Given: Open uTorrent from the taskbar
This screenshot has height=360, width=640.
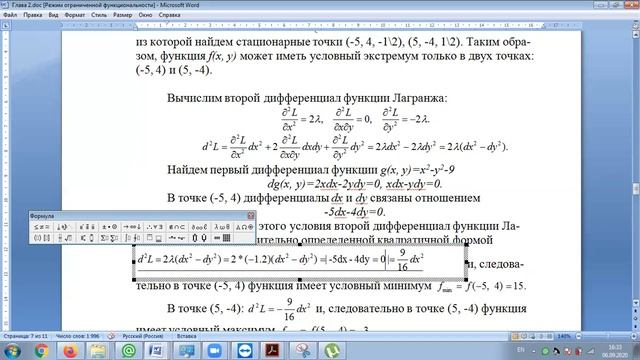Looking at the screenshot, I should [x=332, y=351].
